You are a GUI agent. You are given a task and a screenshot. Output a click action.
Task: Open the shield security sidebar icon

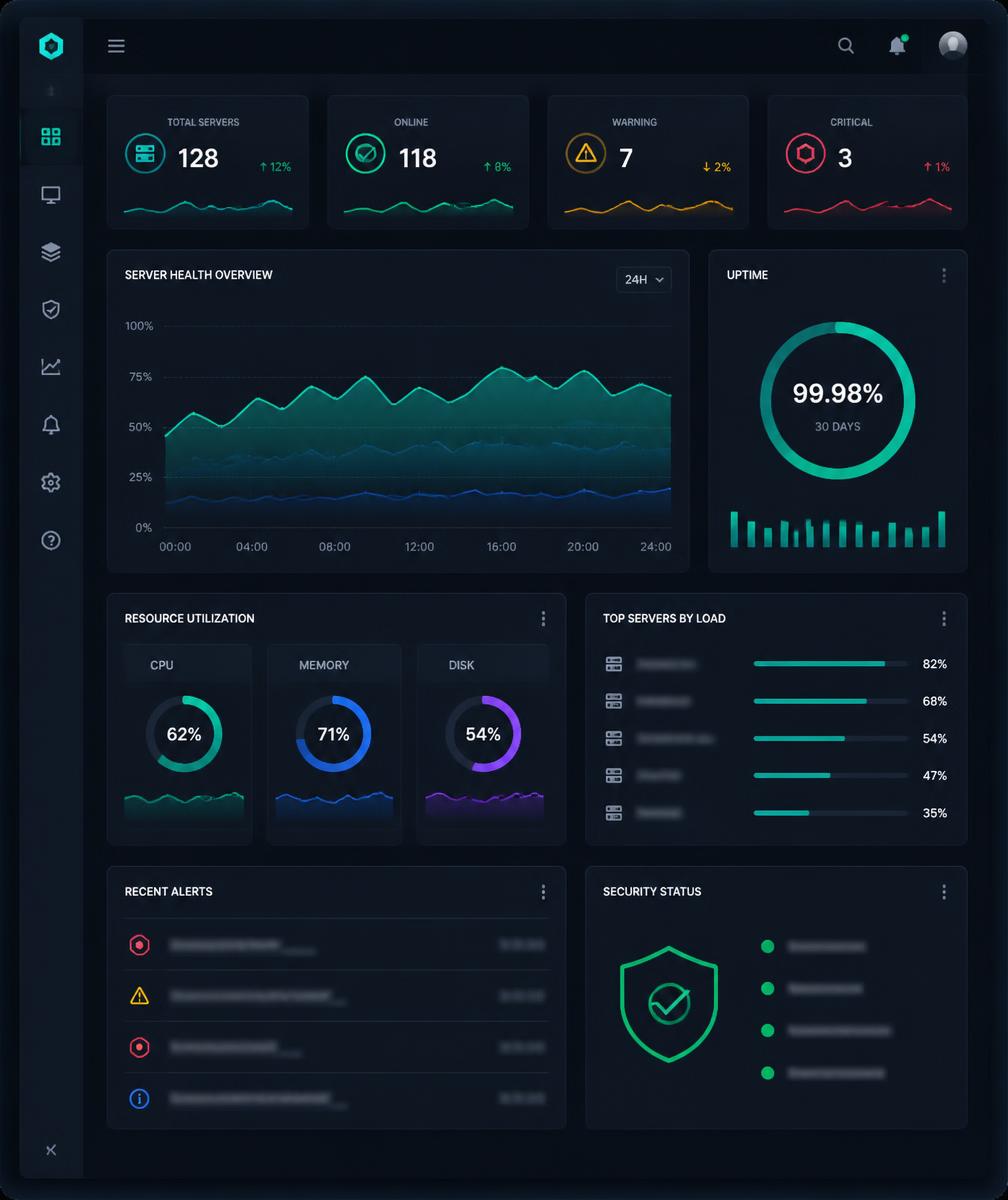pyautogui.click(x=51, y=310)
